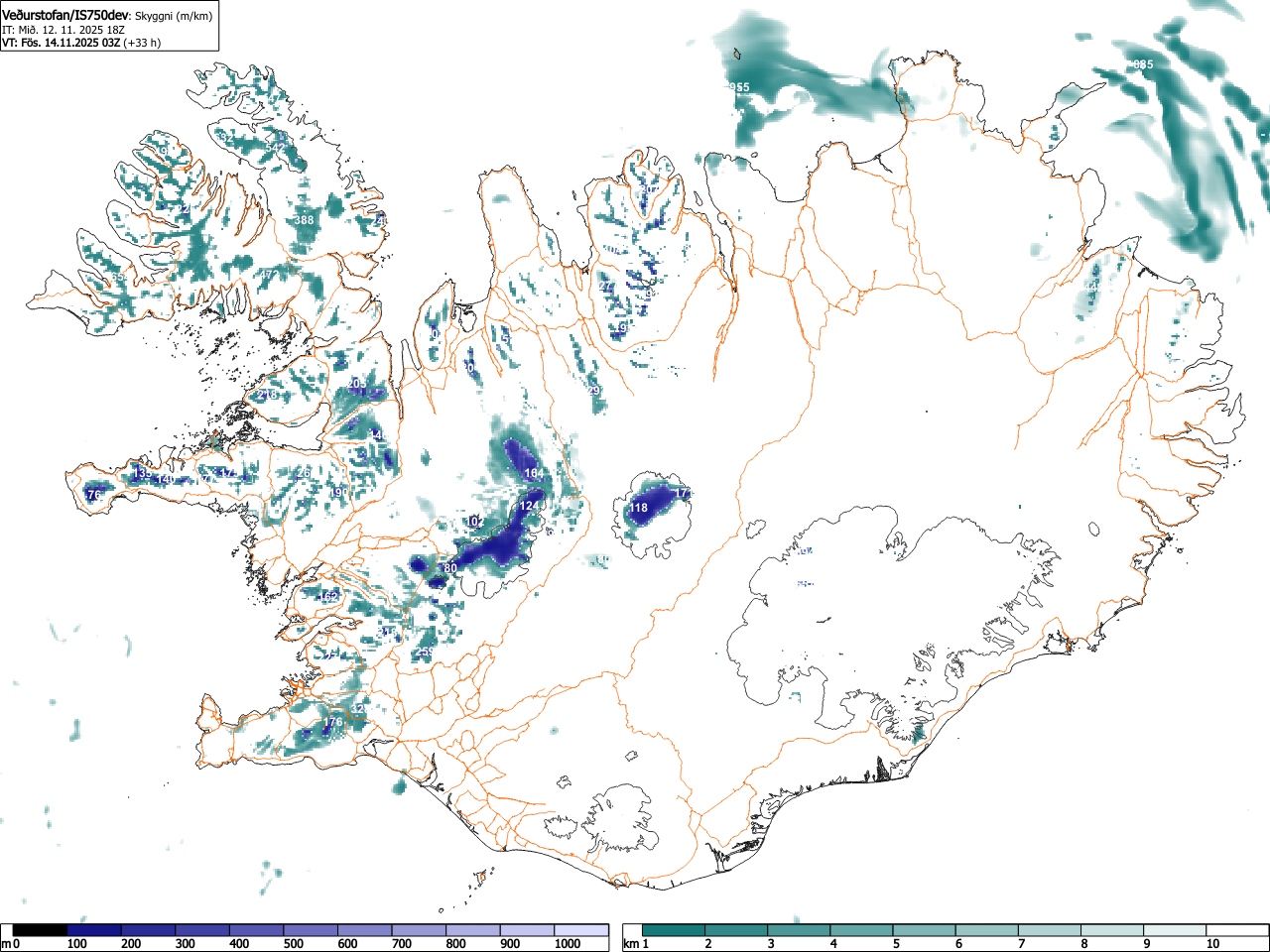Click the '985' visibility value in the northeast
Screen dimensions: 1270x952
[1143, 64]
